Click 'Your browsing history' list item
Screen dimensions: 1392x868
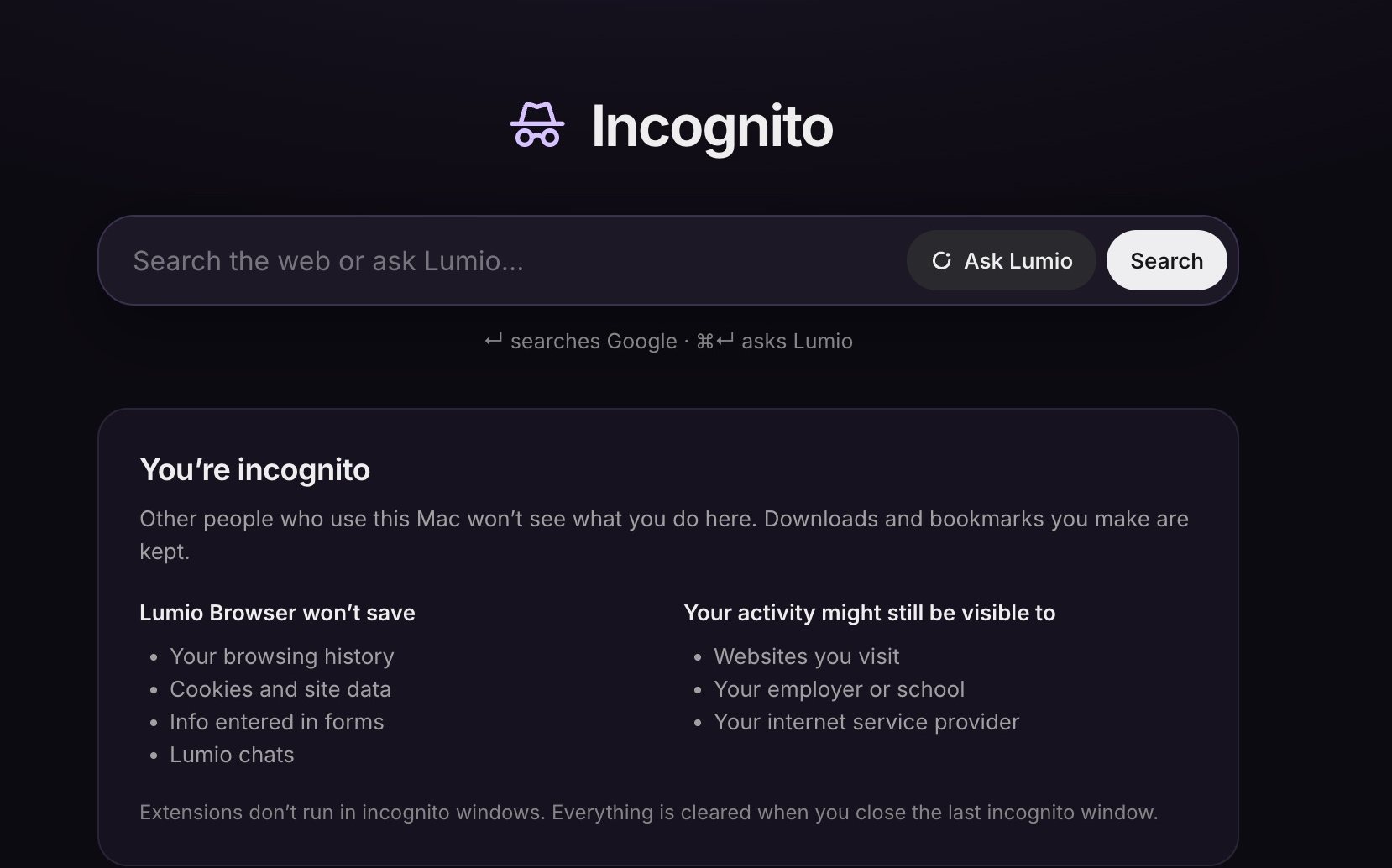[281, 656]
